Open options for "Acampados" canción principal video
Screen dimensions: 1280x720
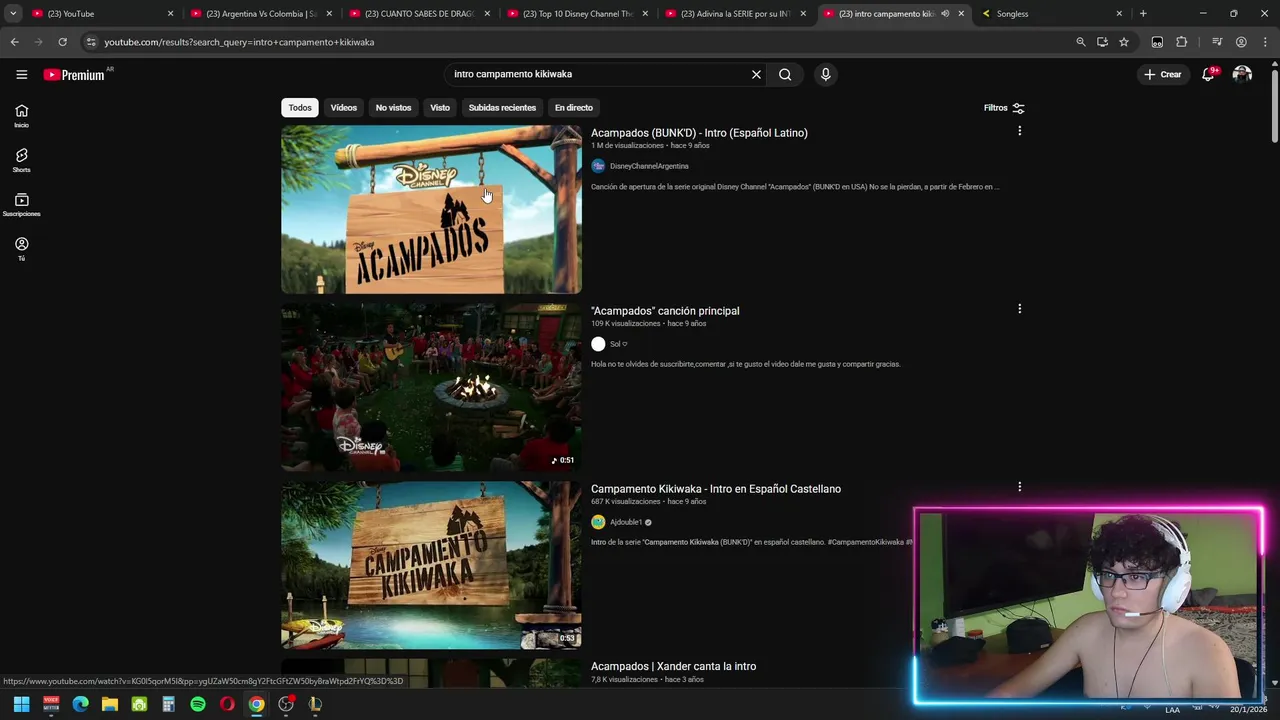tap(1019, 309)
